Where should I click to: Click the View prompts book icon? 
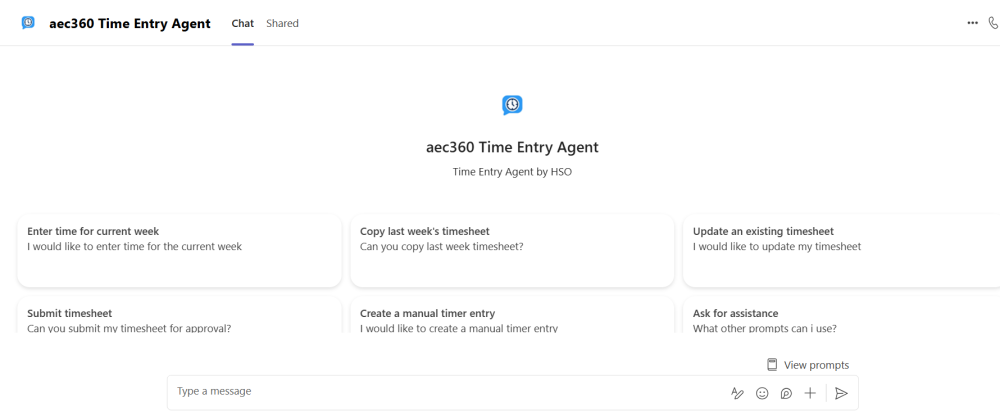click(772, 365)
